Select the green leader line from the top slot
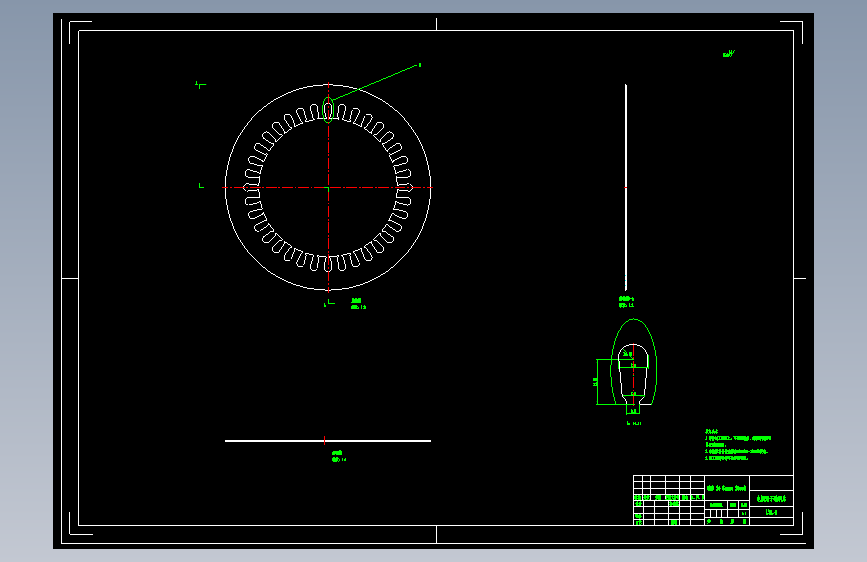Viewport: 867px width, 562px height. [374, 82]
